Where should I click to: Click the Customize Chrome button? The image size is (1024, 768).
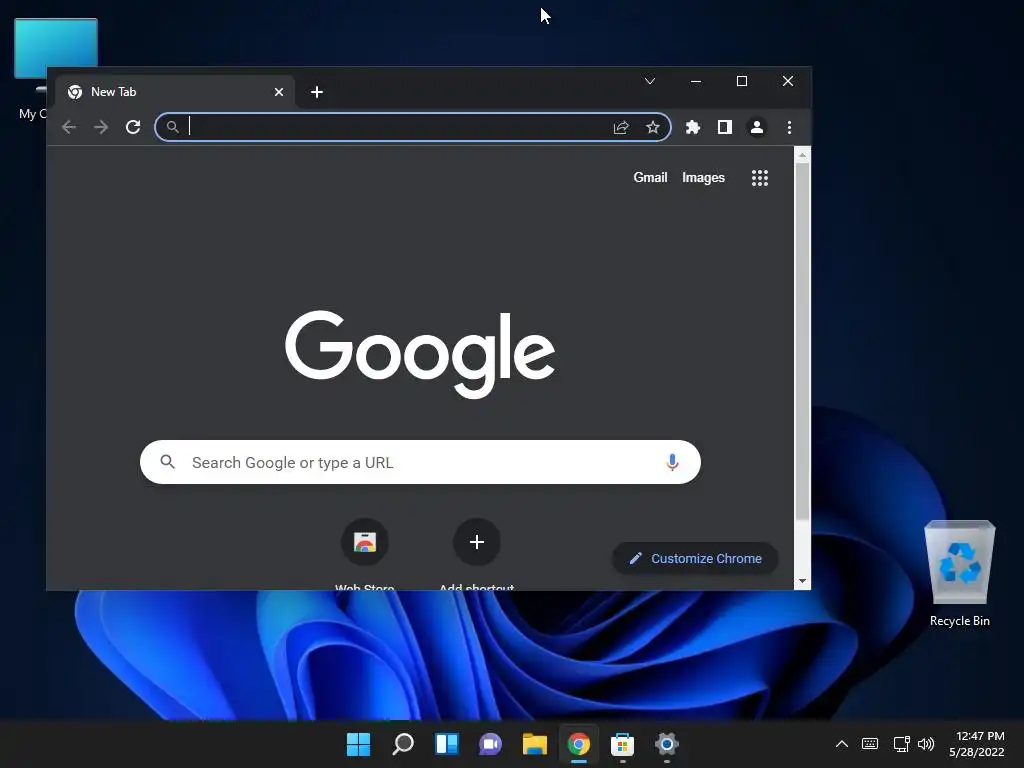click(695, 559)
